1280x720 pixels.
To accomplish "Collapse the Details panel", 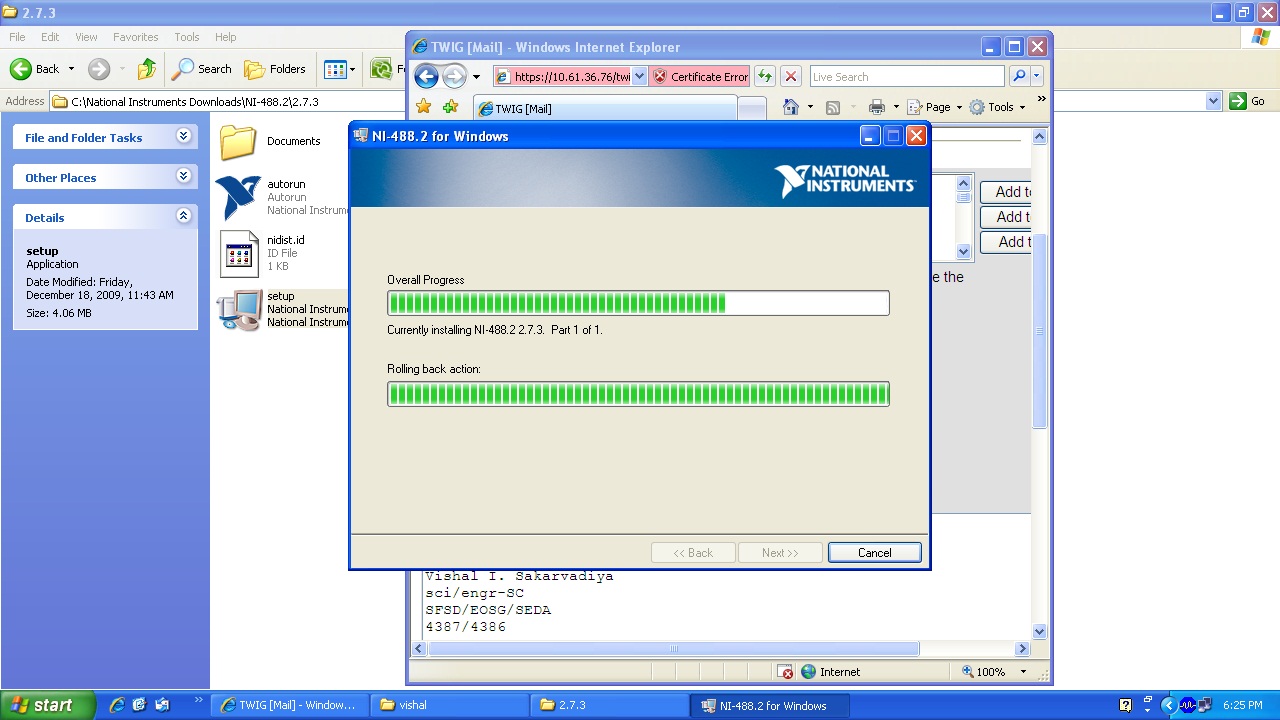I will 183,216.
